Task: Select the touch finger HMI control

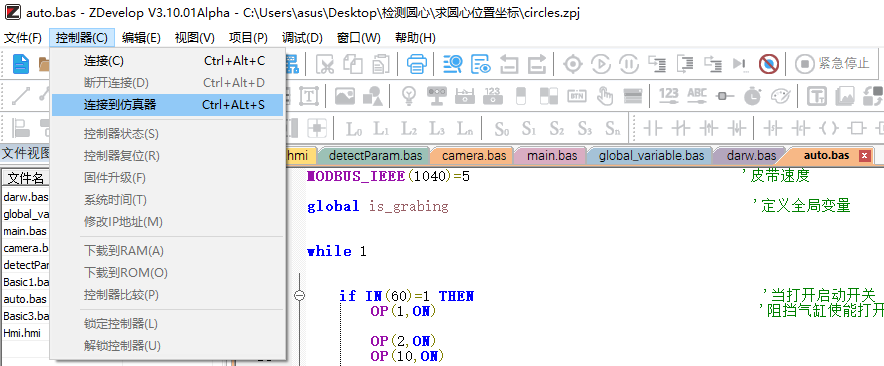Action: click(605, 96)
